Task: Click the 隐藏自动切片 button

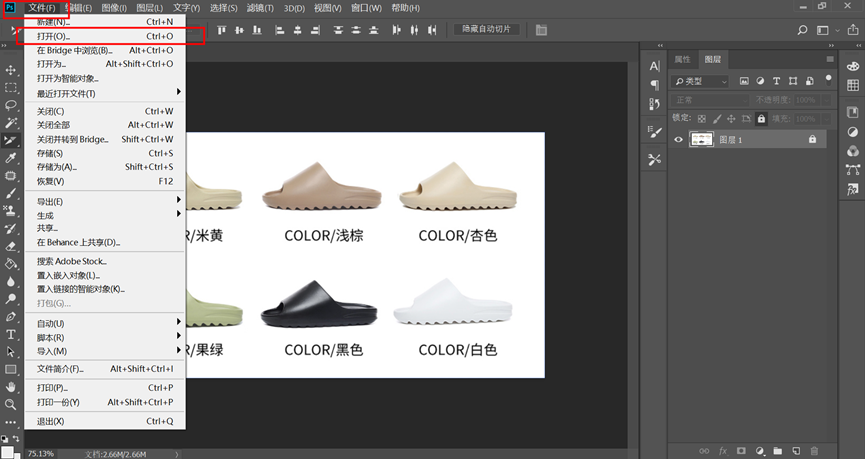Action: [486, 30]
